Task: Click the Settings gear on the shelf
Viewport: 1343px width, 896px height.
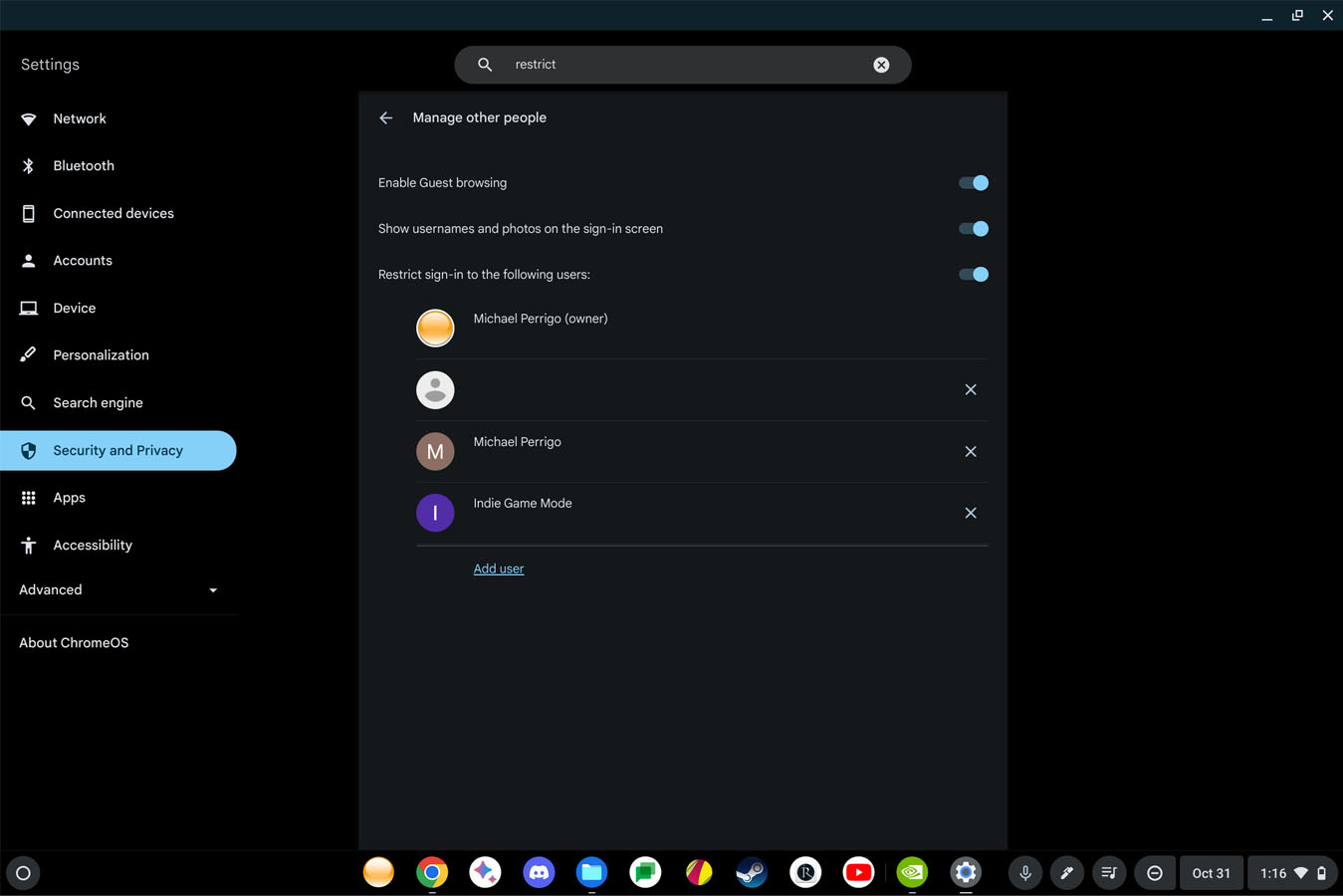Action: (966, 872)
